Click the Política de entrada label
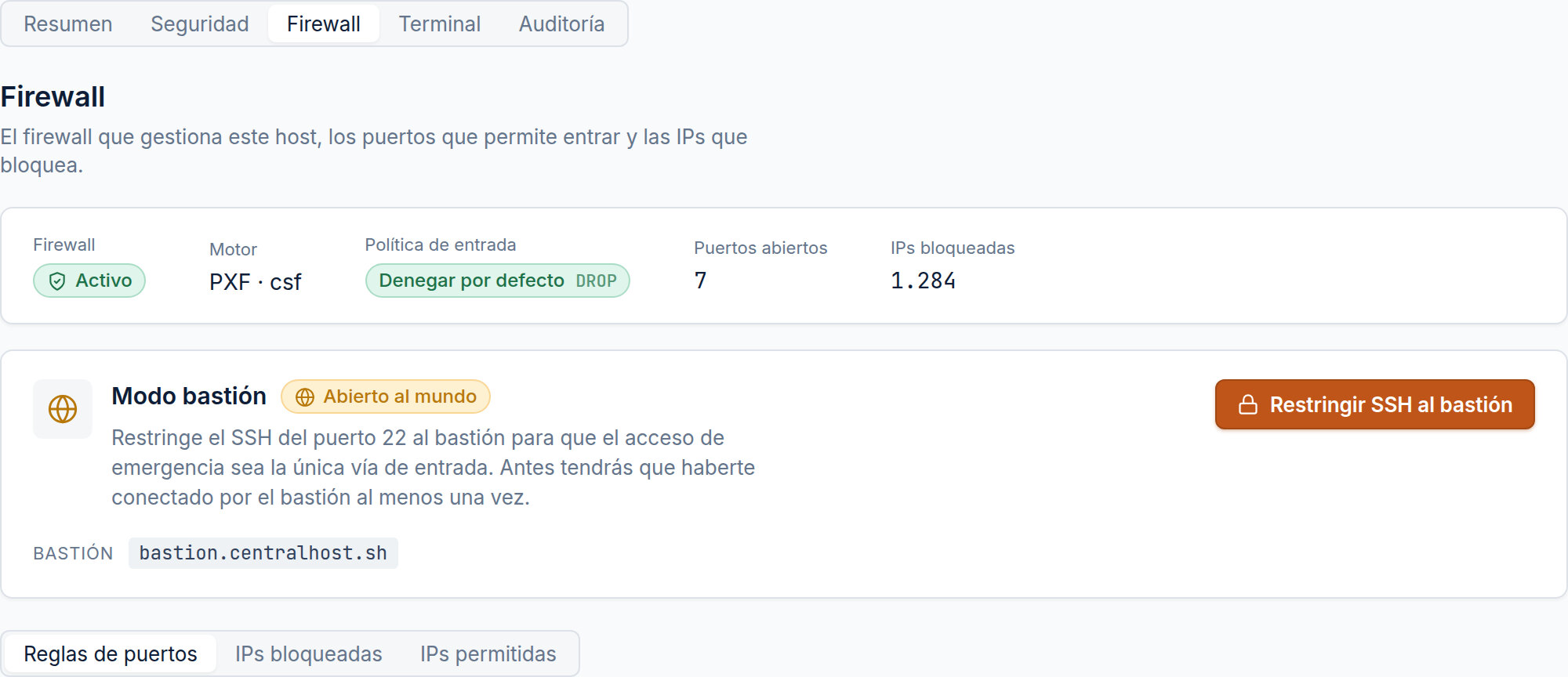 pyautogui.click(x=441, y=245)
